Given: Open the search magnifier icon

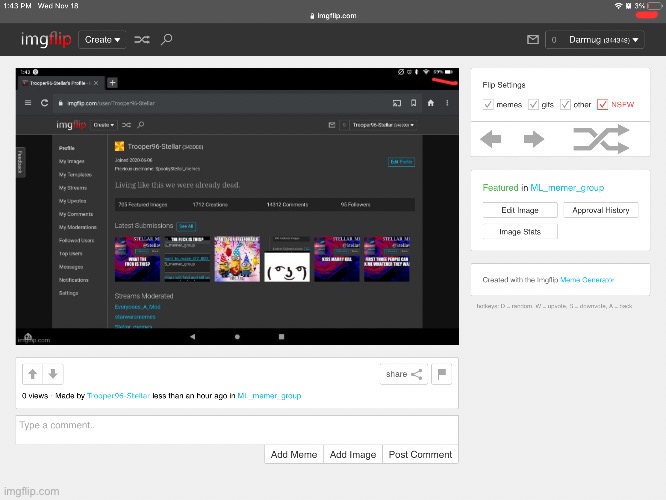Looking at the screenshot, I should click(166, 40).
